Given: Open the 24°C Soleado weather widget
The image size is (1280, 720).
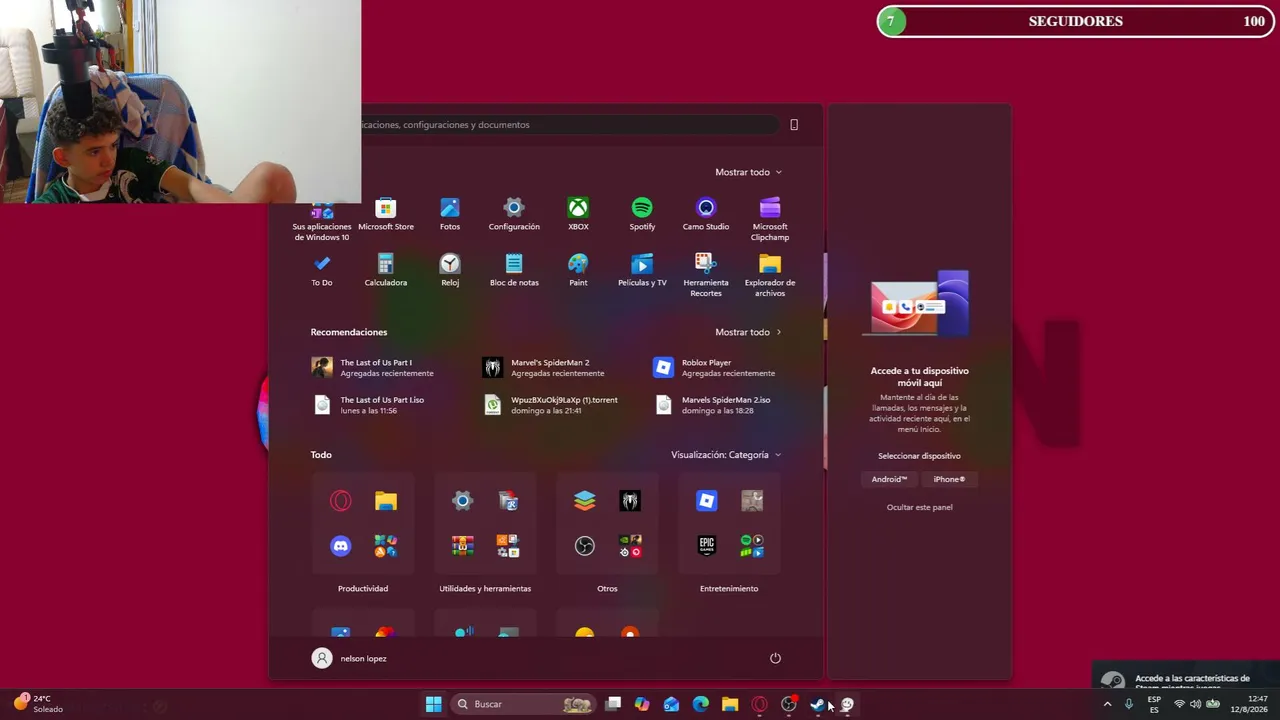Looking at the screenshot, I should point(40,704).
